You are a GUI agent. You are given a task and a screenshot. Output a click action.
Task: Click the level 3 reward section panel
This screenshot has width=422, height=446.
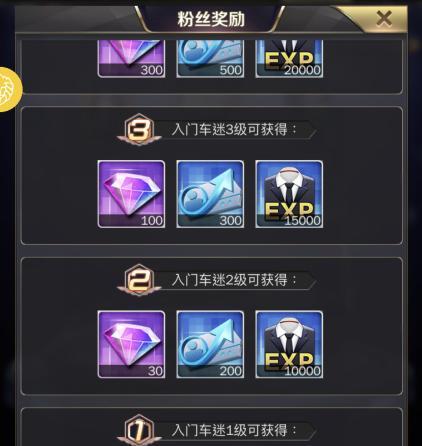212,176
